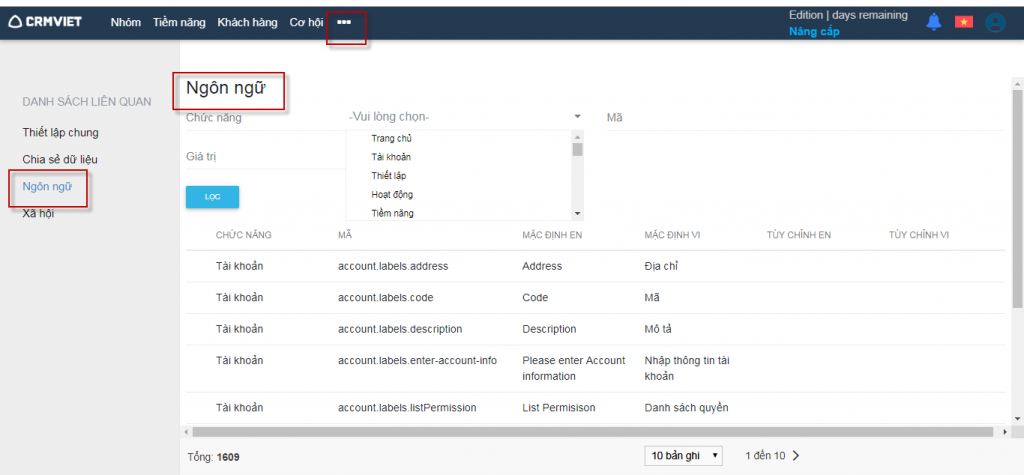Viewport: 1024px width, 475px height.
Task: Go to next page arrow
Action: (796, 456)
